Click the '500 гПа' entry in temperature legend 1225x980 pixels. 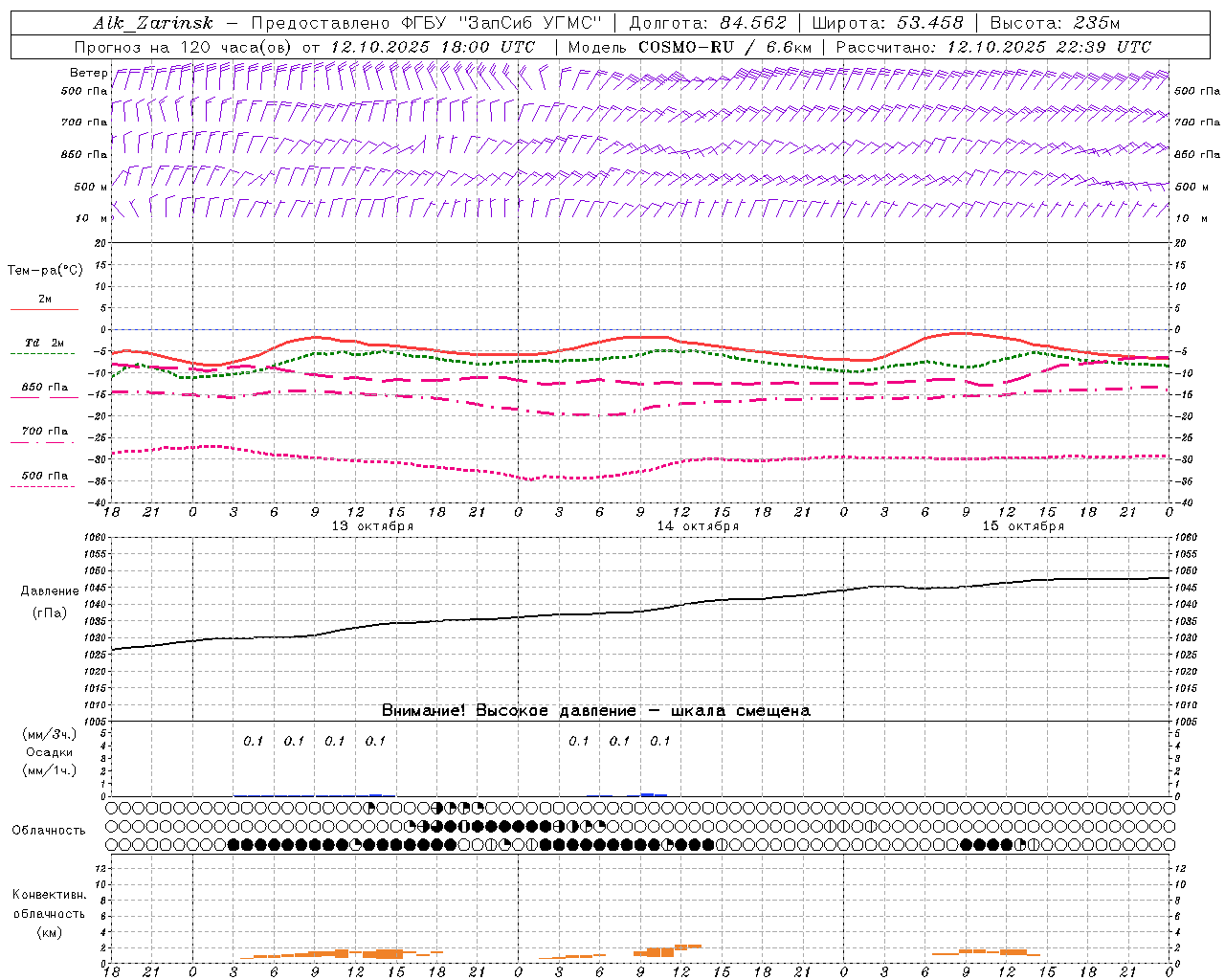pyautogui.click(x=45, y=476)
